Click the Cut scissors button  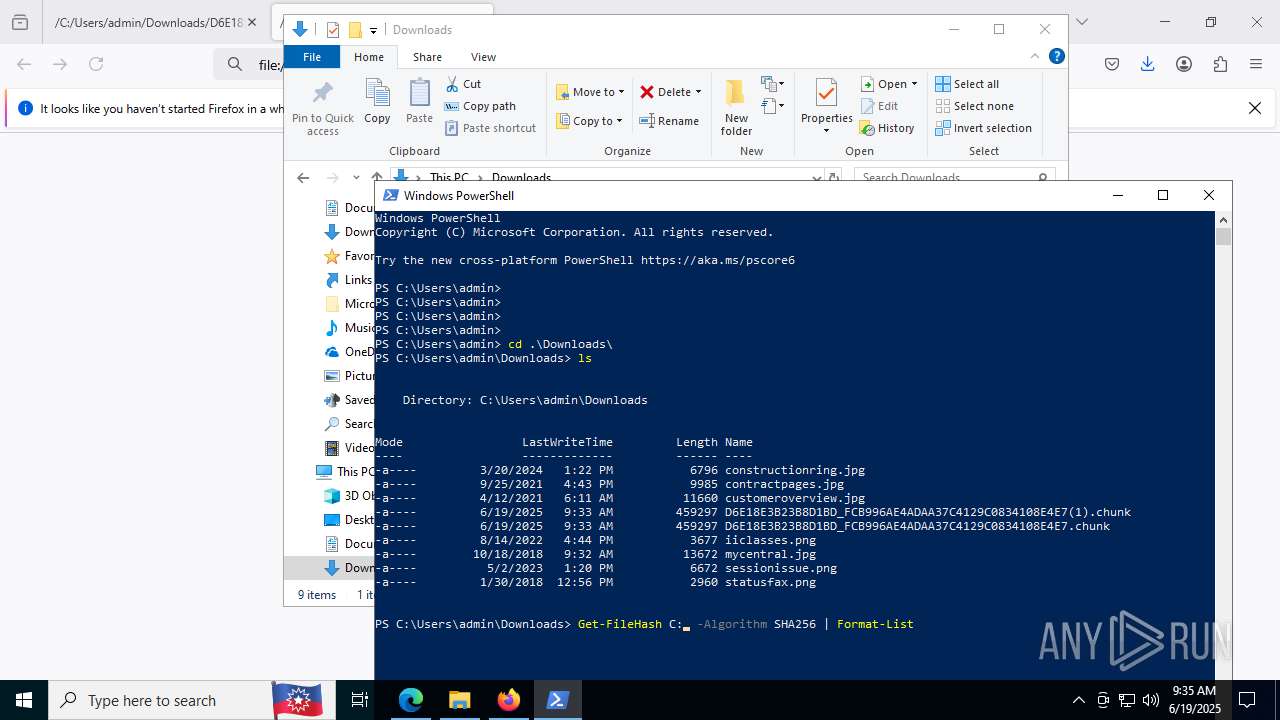click(463, 84)
